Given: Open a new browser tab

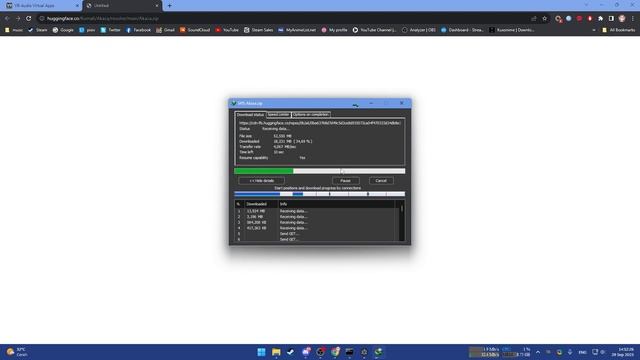Looking at the screenshot, I should [x=169, y=6].
